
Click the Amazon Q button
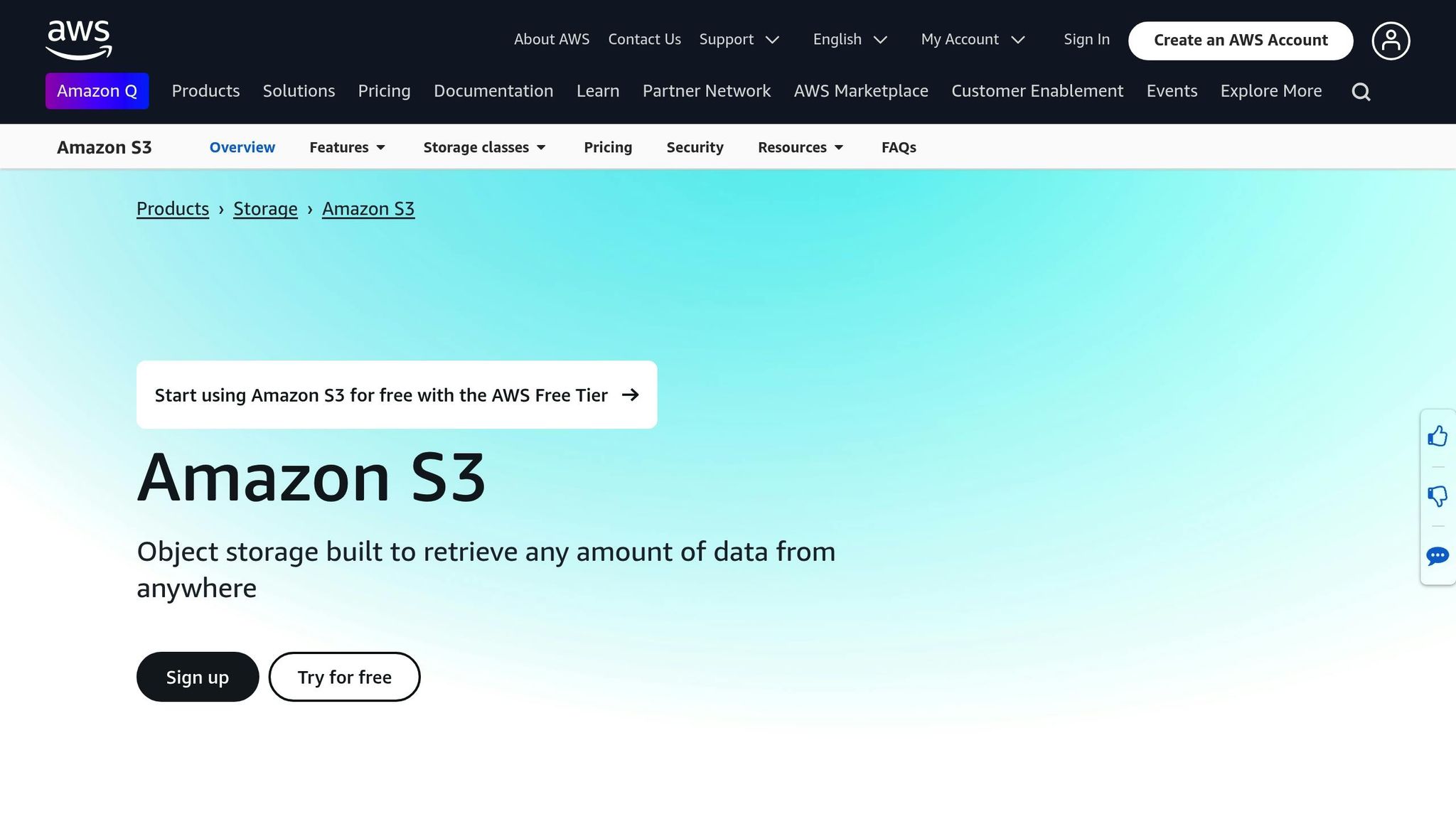[x=97, y=91]
